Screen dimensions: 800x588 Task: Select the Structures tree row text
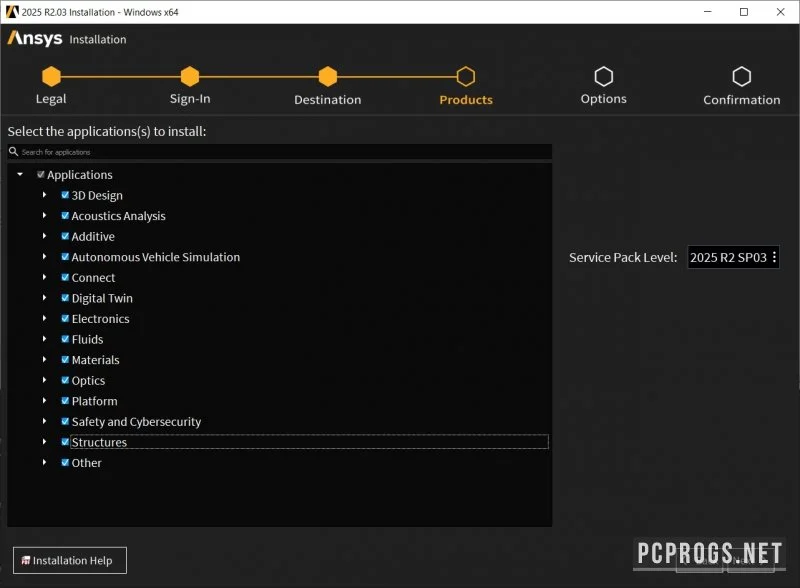pyautogui.click(x=99, y=442)
